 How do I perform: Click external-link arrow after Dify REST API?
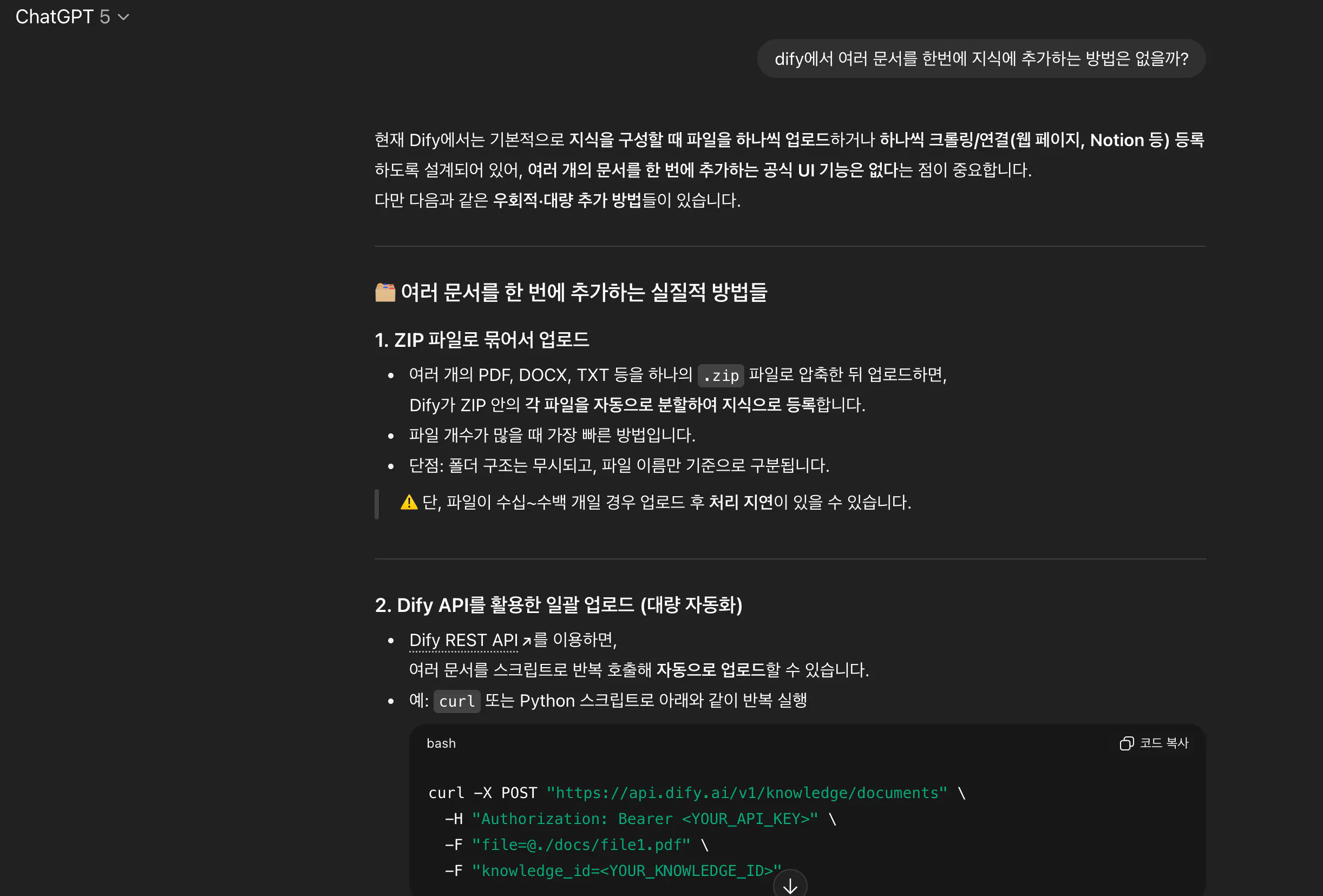coord(527,641)
